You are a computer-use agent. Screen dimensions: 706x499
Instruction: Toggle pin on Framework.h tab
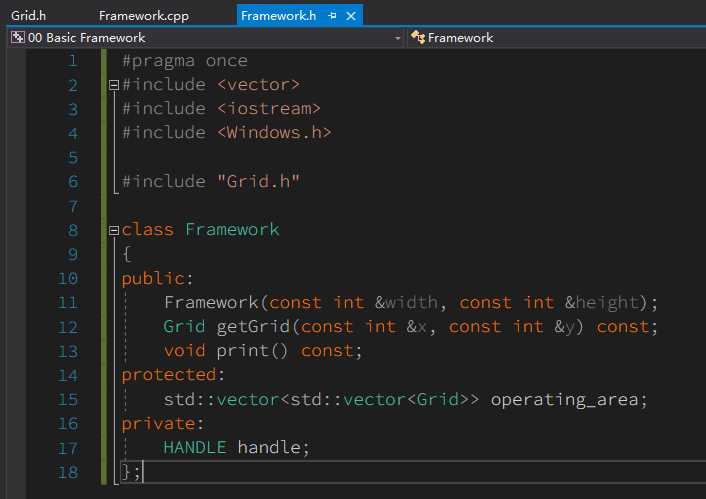pos(332,16)
